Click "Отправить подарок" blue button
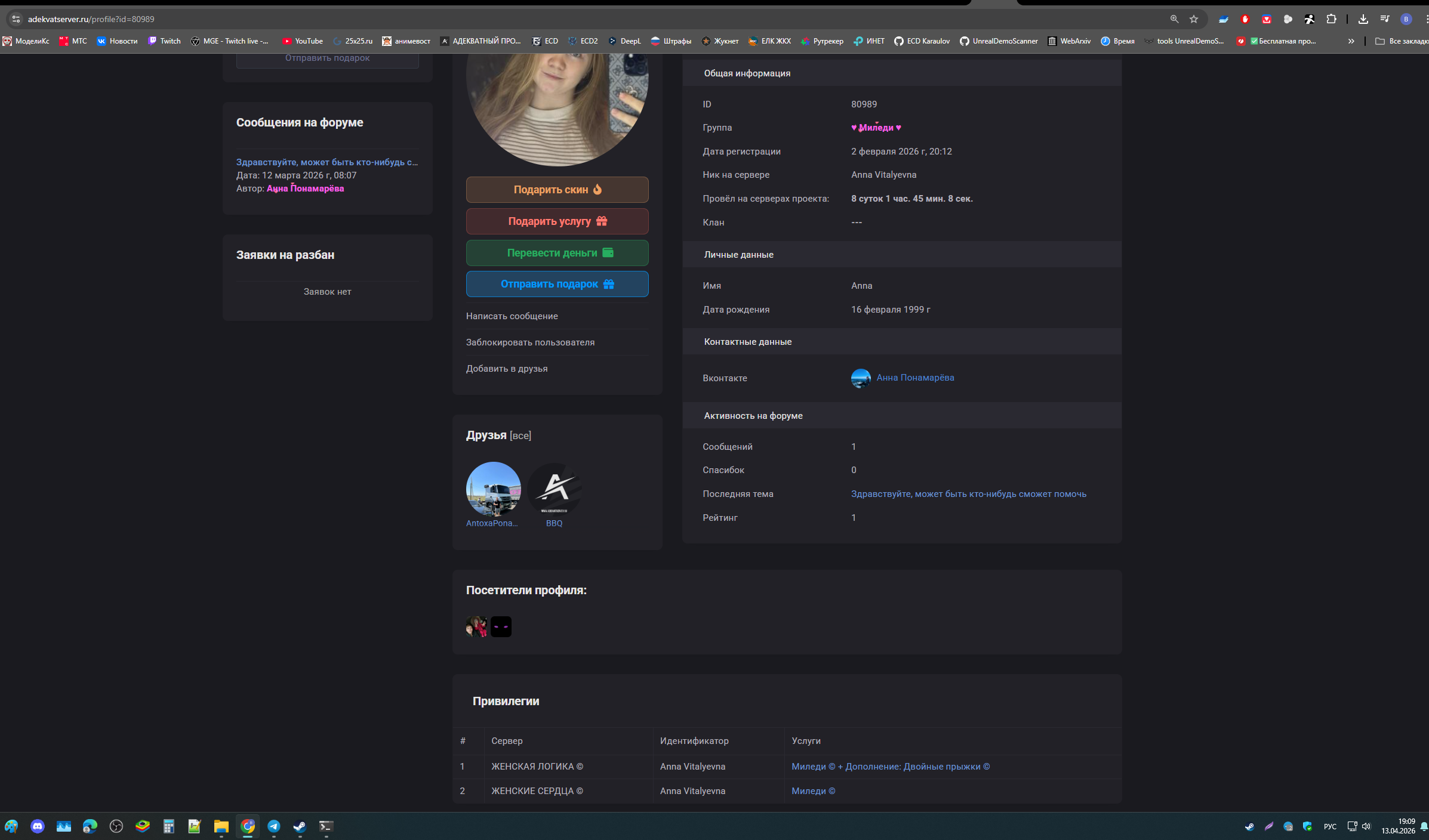Image resolution: width=1429 pixels, height=840 pixels. [x=557, y=284]
